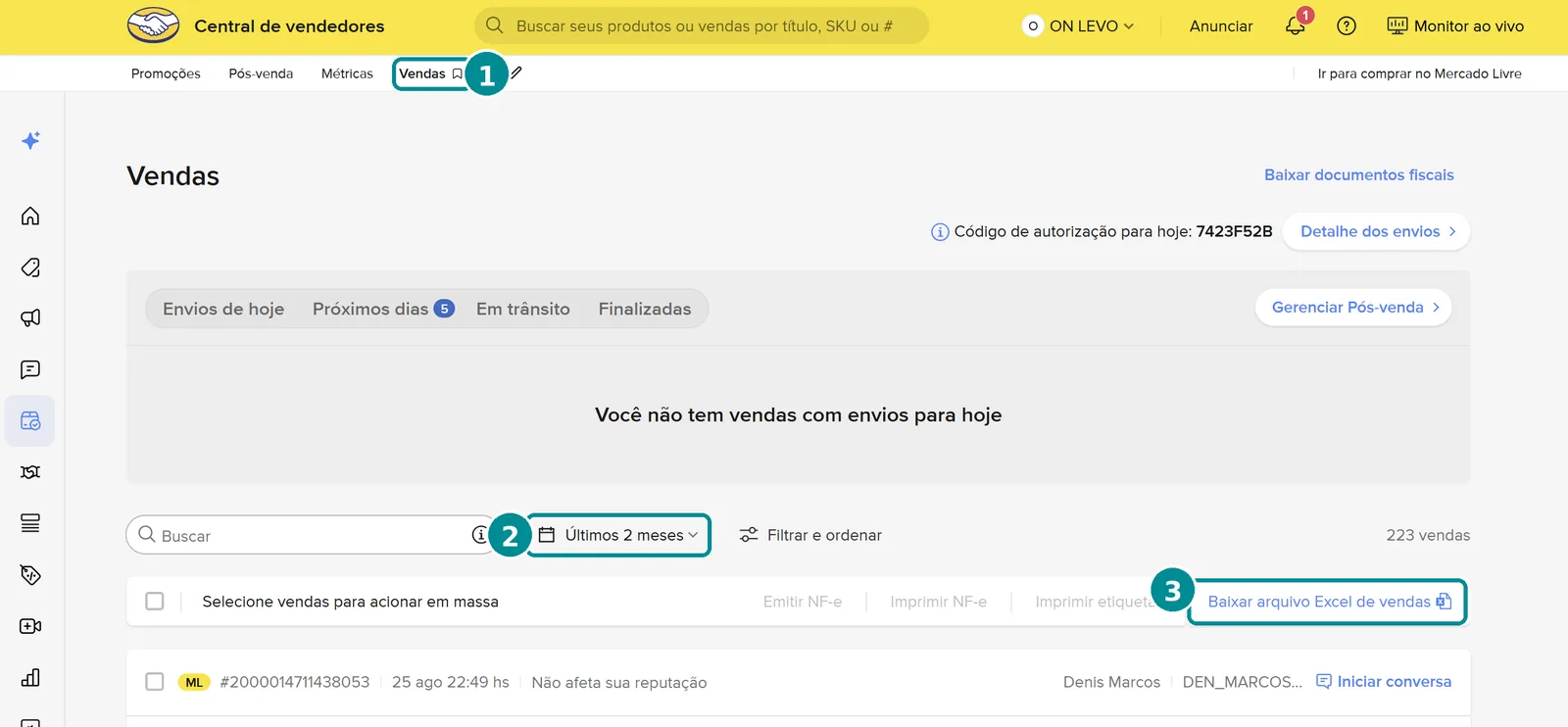Click the sparkle AI assistant sidebar icon
This screenshot has height=727, width=1568.
tap(30, 140)
